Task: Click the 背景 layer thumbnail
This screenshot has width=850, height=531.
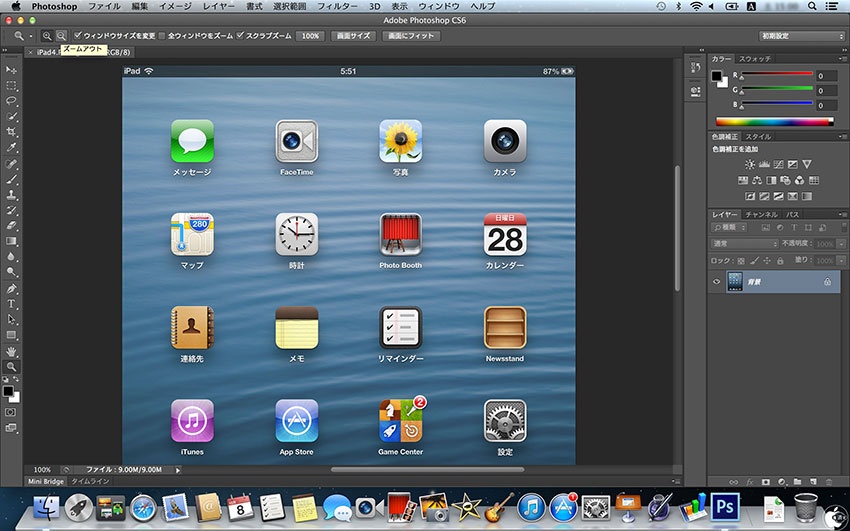Action: pos(735,282)
